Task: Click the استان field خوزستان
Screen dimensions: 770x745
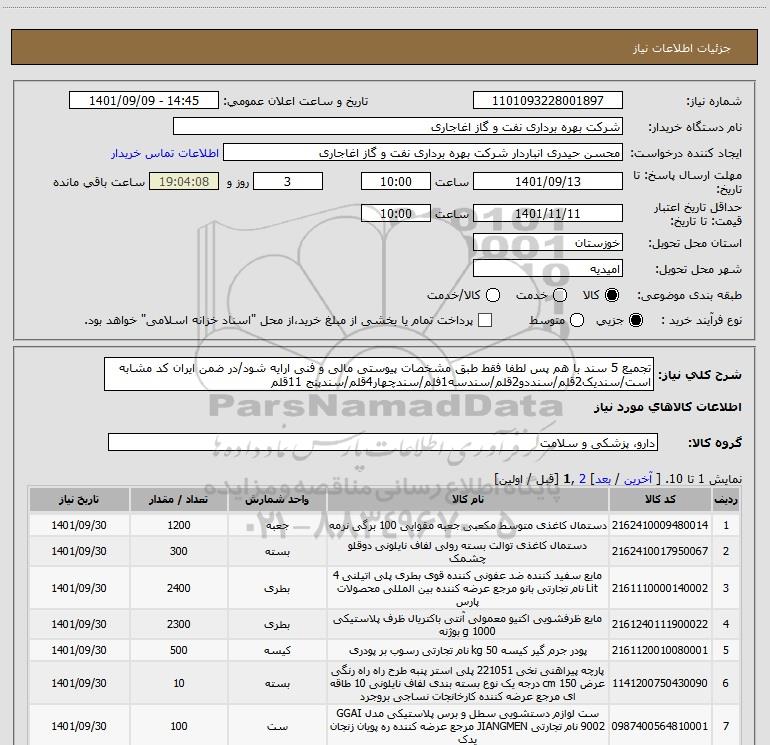Action: coord(548,243)
